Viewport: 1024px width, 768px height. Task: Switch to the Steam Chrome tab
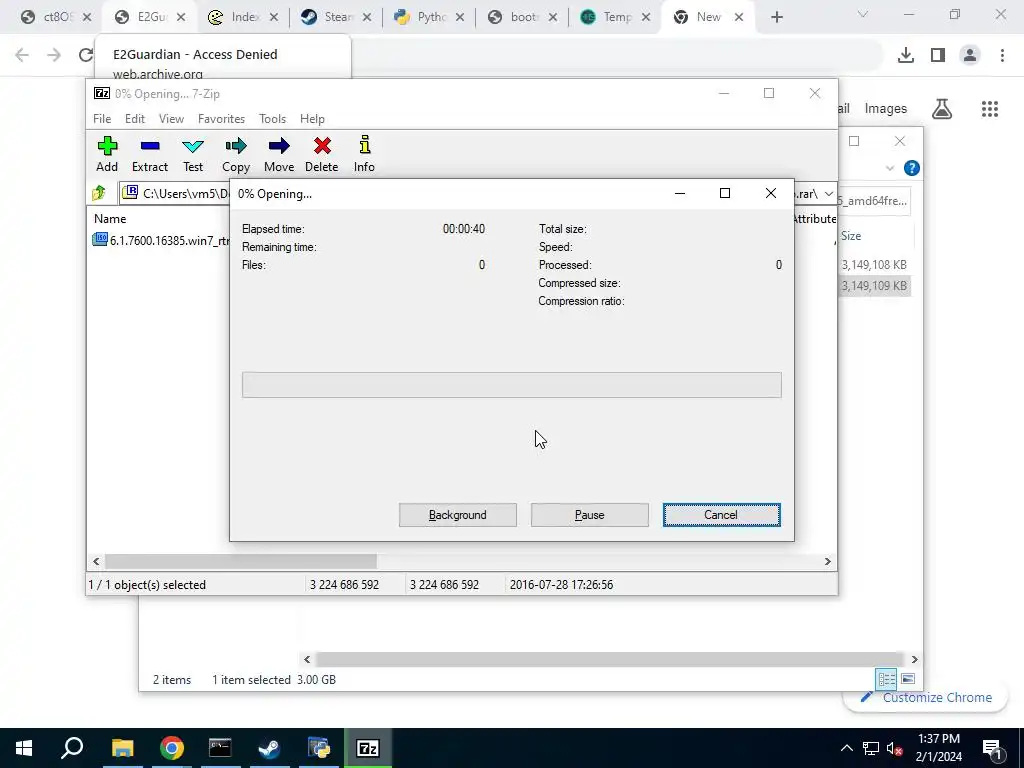pyautogui.click(x=336, y=17)
